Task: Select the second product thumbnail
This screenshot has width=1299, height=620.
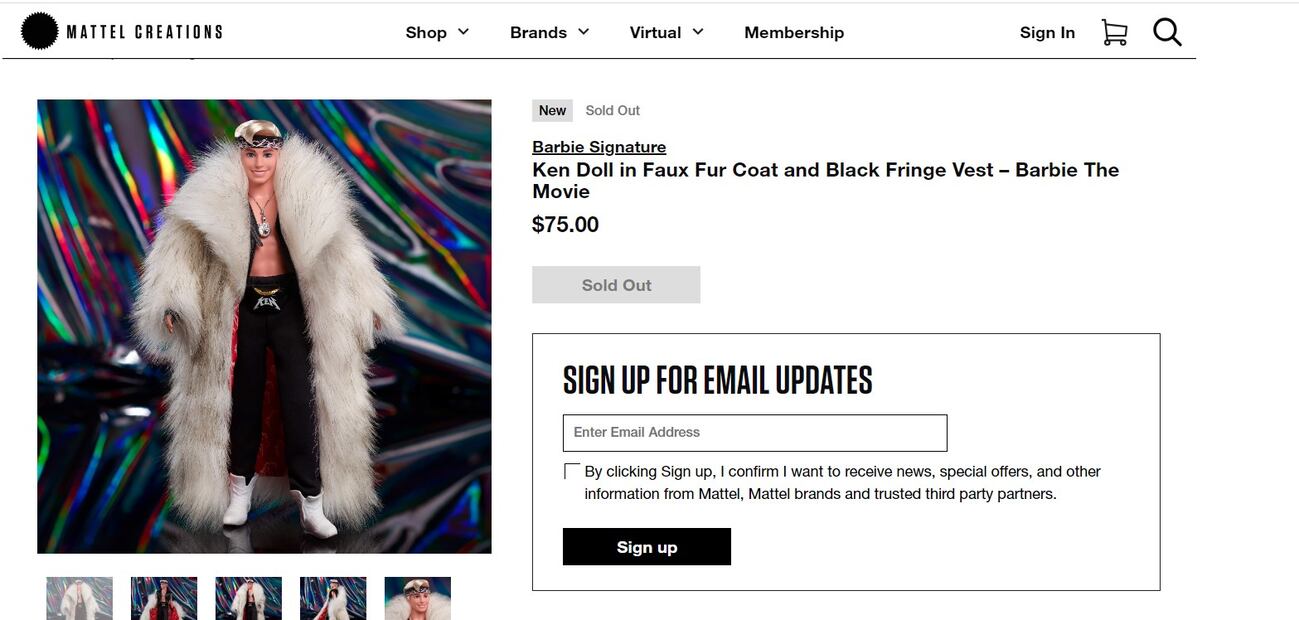Action: point(164,598)
